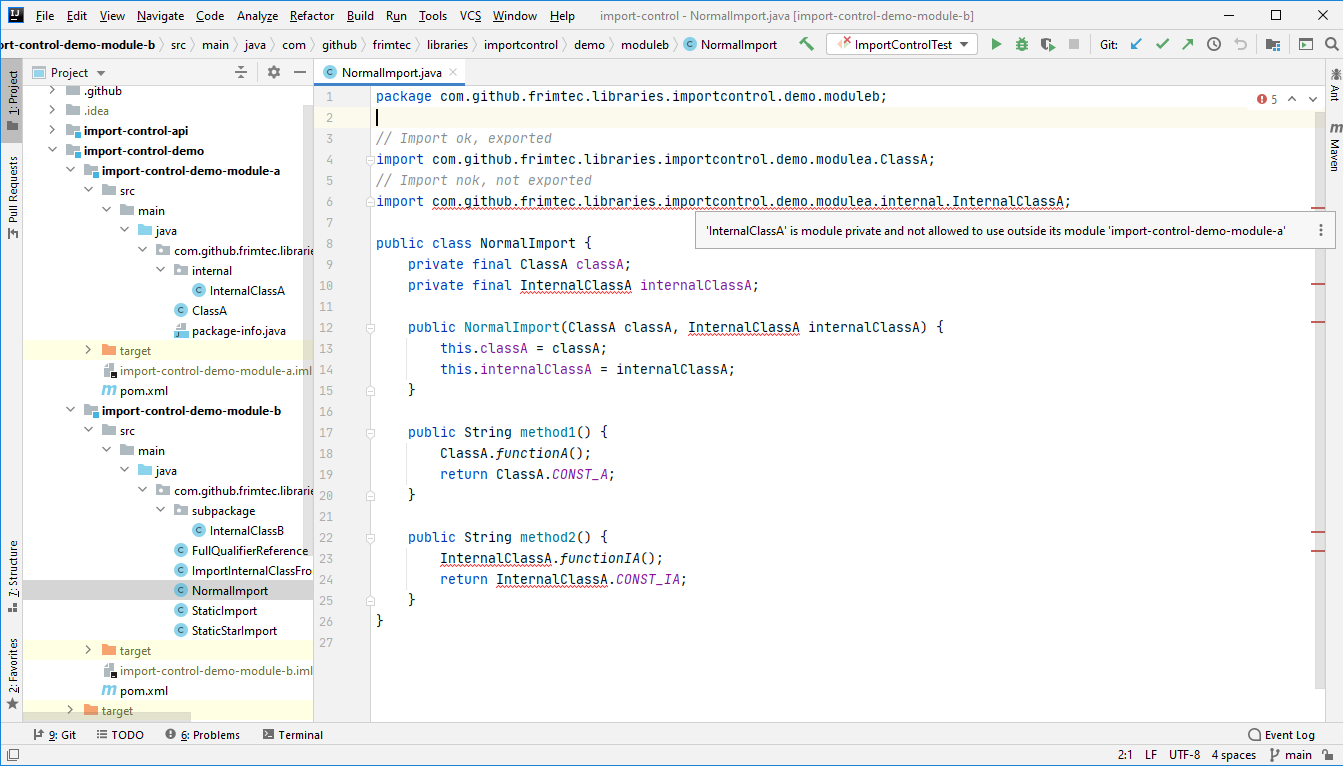This screenshot has width=1343, height=766.
Task: Fold the method1 code block
Action: [x=370, y=433]
